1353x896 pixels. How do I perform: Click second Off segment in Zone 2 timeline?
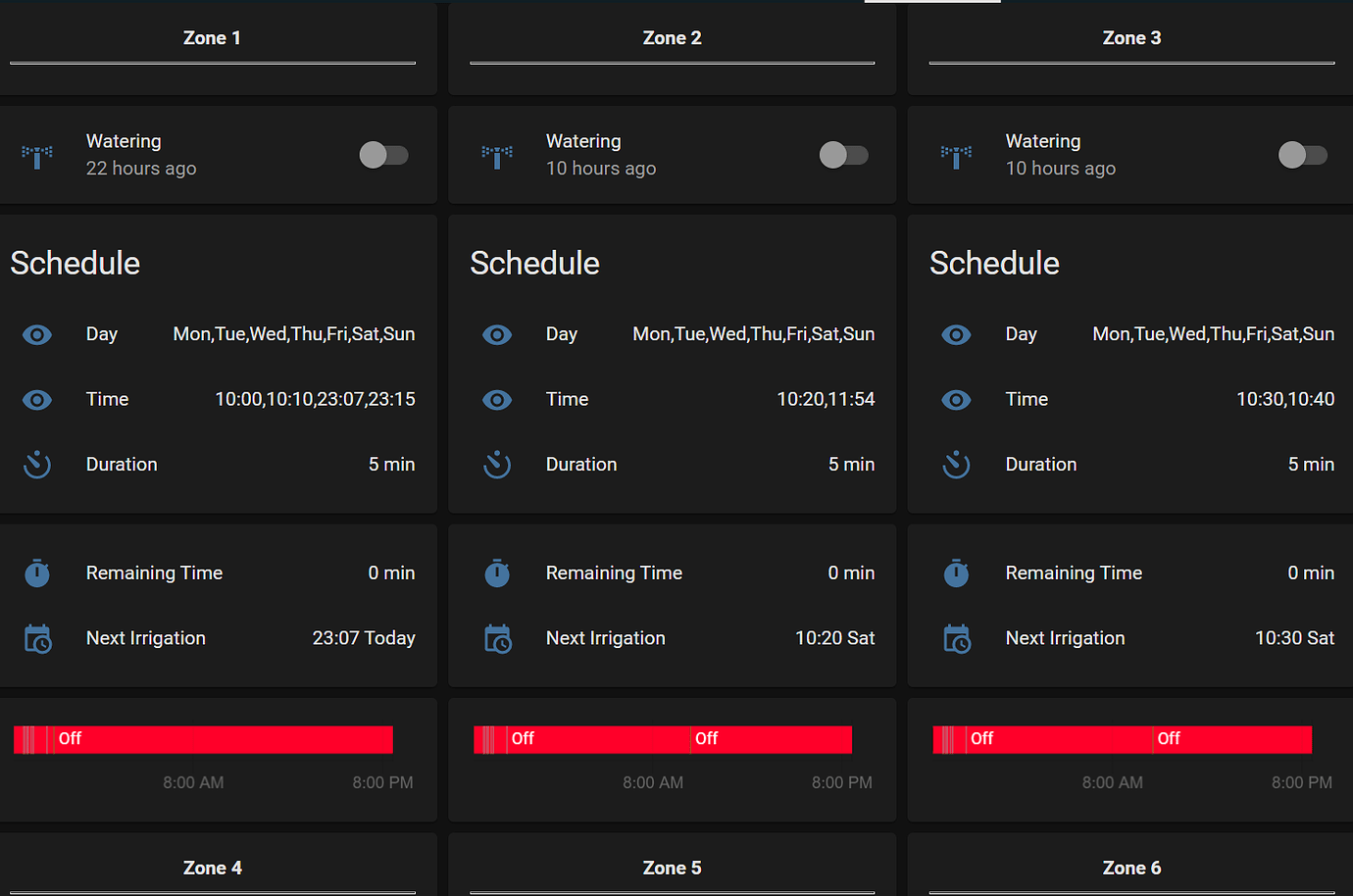pos(771,739)
